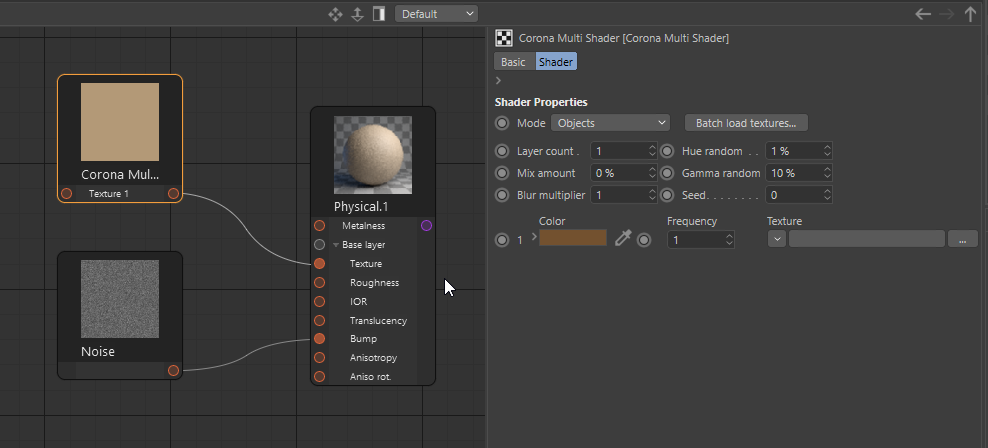The width and height of the screenshot is (988, 448).
Task: Go forward with the right arrow
Action: (946, 14)
